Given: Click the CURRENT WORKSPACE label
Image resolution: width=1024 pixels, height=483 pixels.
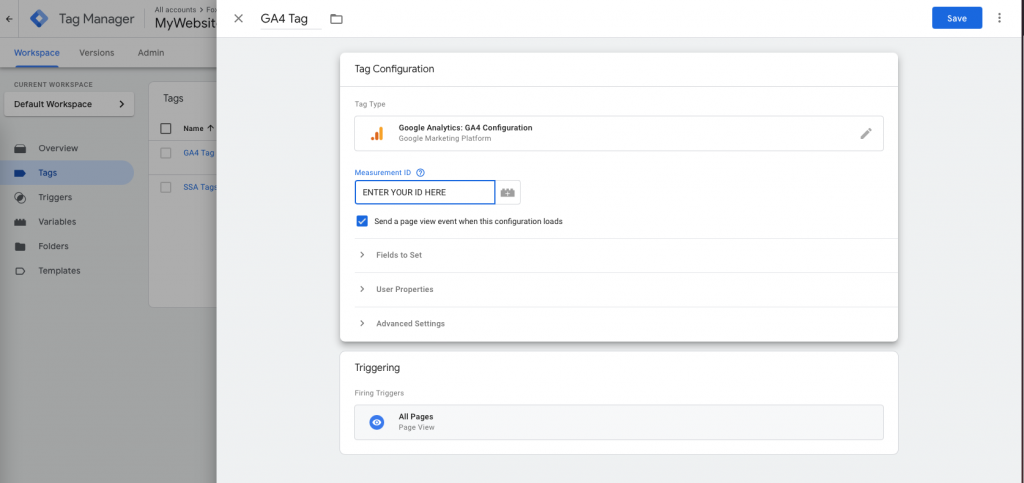Looking at the screenshot, I should pos(54,85).
